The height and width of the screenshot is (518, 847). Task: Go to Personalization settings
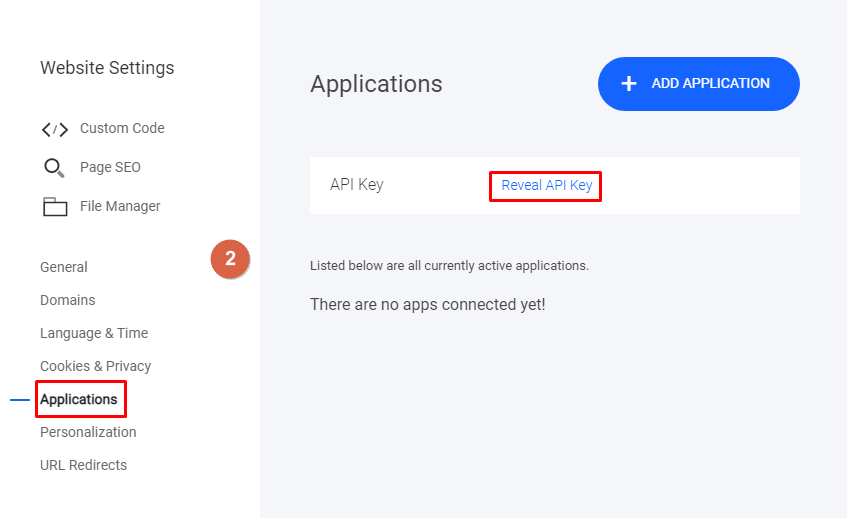(x=88, y=432)
